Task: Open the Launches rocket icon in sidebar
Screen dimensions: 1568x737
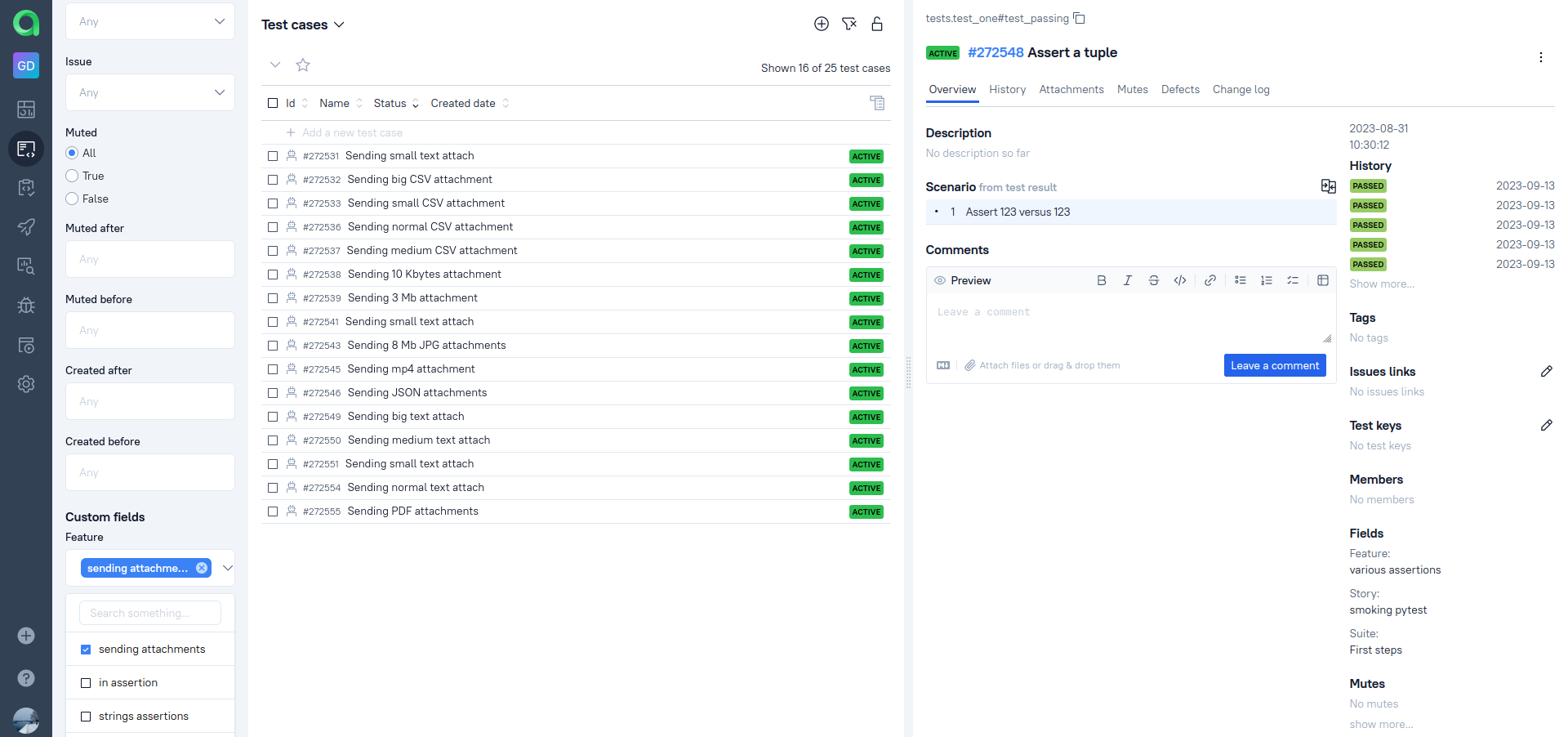Action: click(x=25, y=227)
